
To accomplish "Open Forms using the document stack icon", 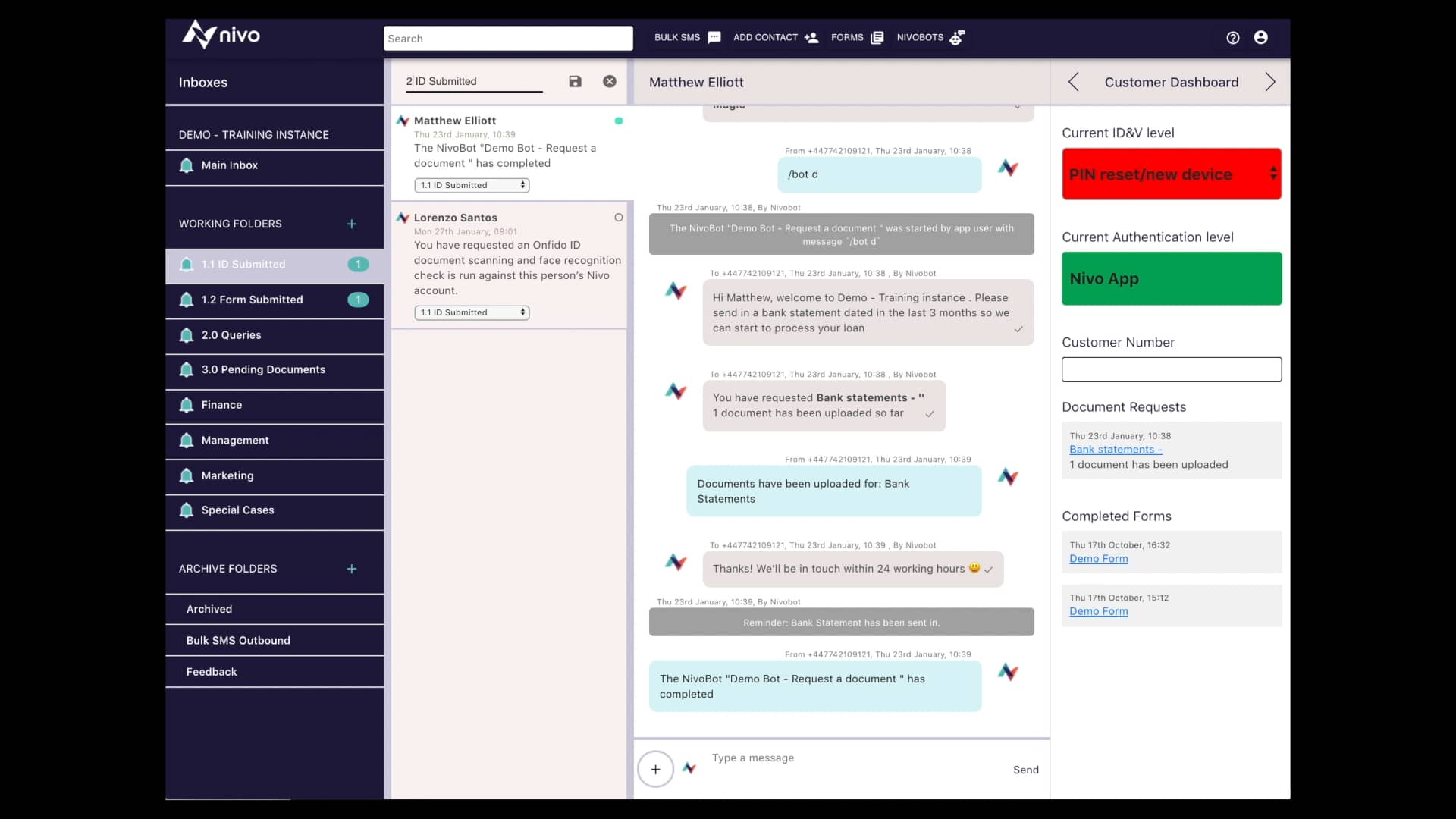I will [x=877, y=37].
